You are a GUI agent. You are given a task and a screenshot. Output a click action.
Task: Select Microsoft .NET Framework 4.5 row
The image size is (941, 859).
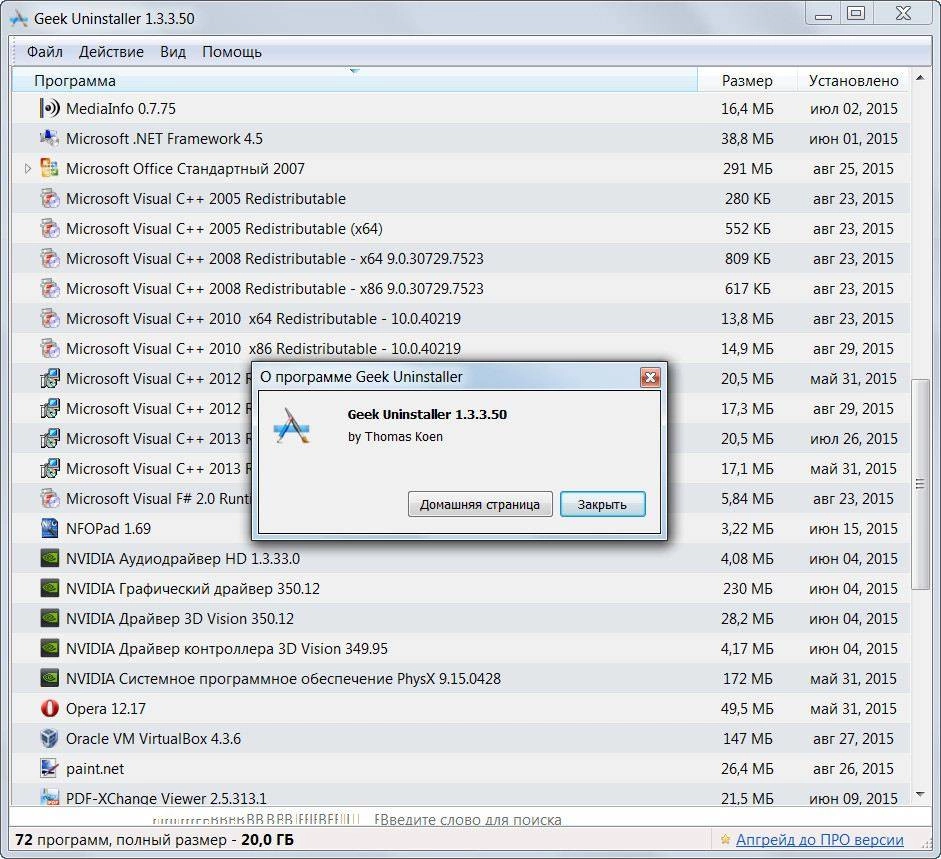(x=461, y=139)
